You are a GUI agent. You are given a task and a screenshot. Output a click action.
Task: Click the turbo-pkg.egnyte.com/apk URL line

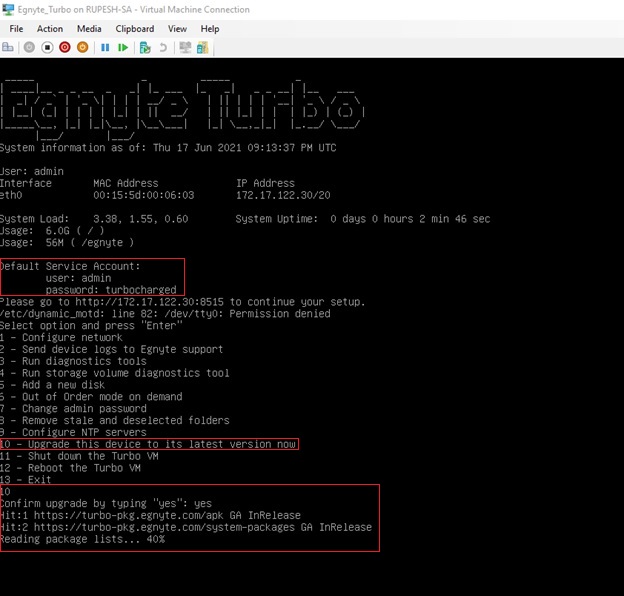coord(150,515)
